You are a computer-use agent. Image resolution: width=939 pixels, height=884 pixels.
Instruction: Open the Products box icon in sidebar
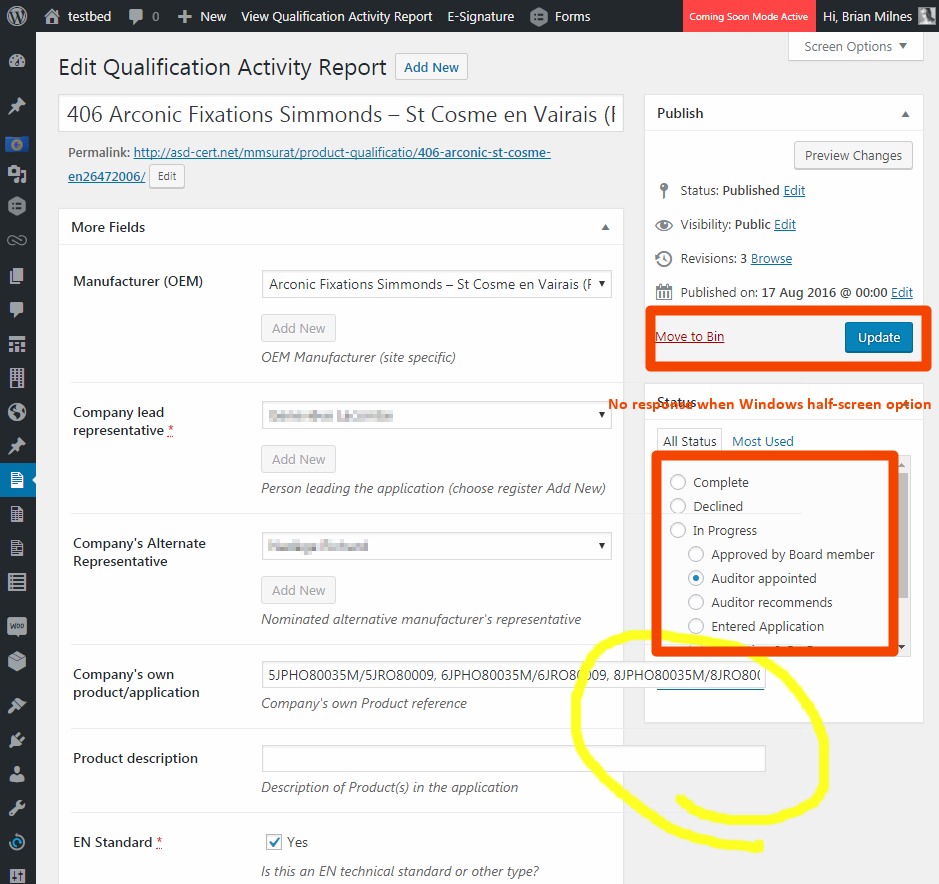pyautogui.click(x=17, y=661)
